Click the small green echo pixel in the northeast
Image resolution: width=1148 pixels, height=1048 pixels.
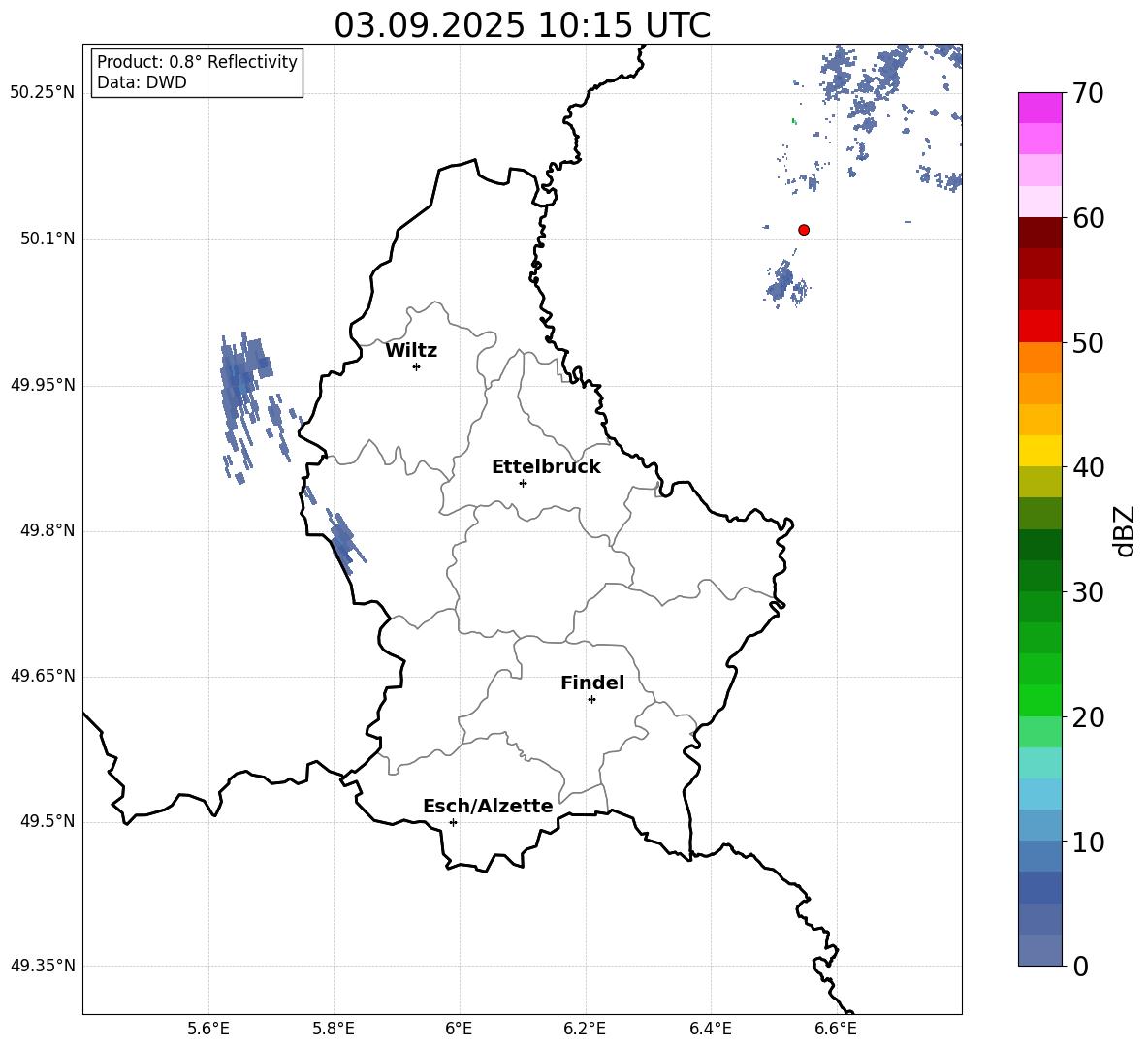[x=794, y=121]
